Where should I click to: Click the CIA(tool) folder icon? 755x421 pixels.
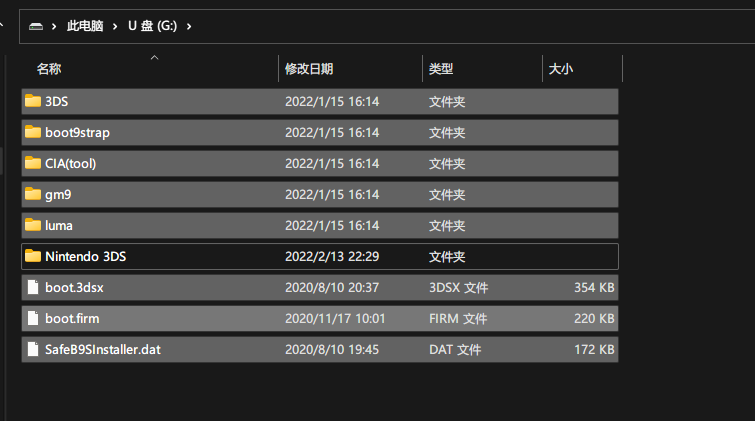tap(33, 163)
